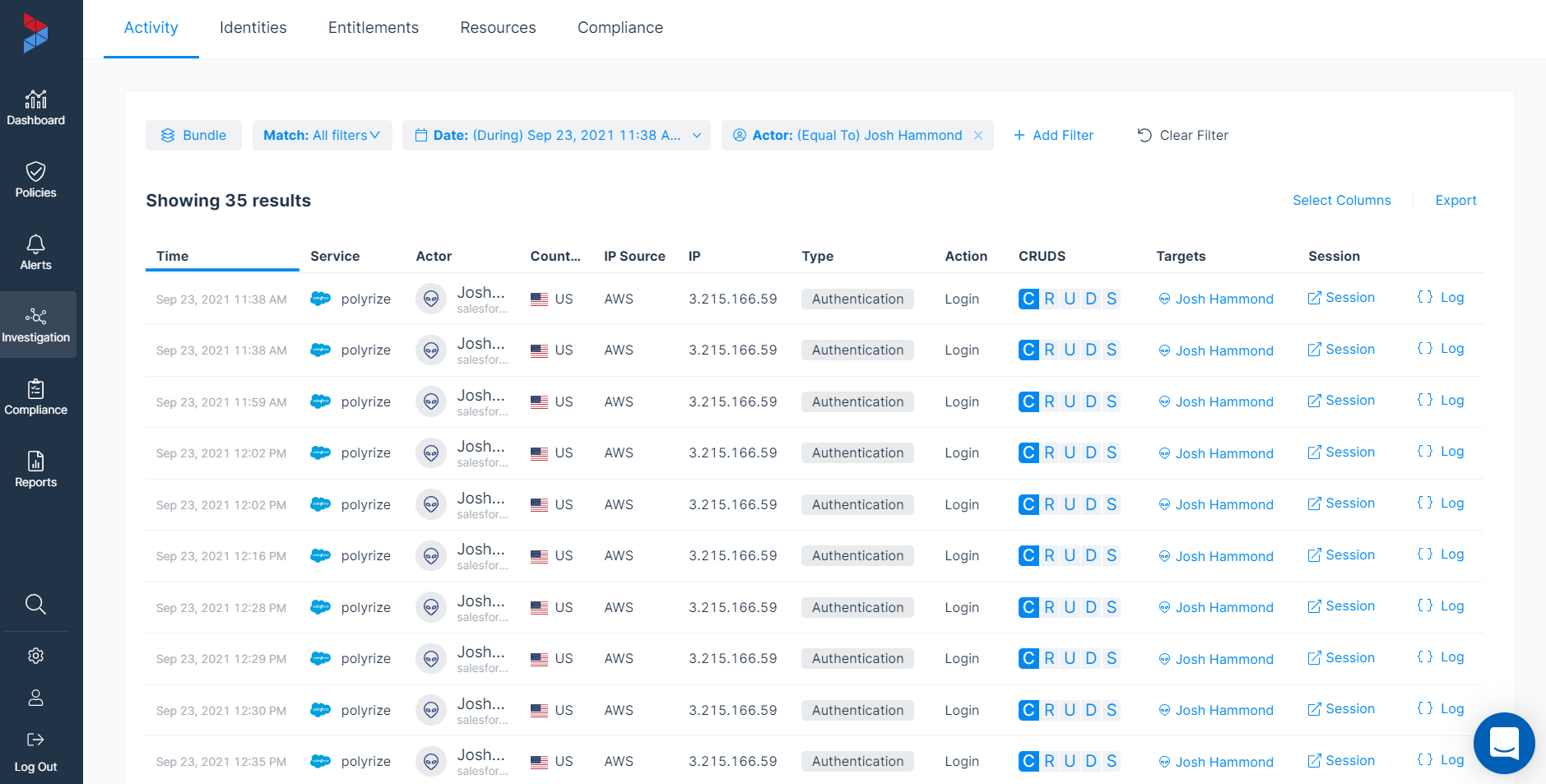Switch to the Entitlements tab
The image size is (1546, 784).
coord(373,28)
